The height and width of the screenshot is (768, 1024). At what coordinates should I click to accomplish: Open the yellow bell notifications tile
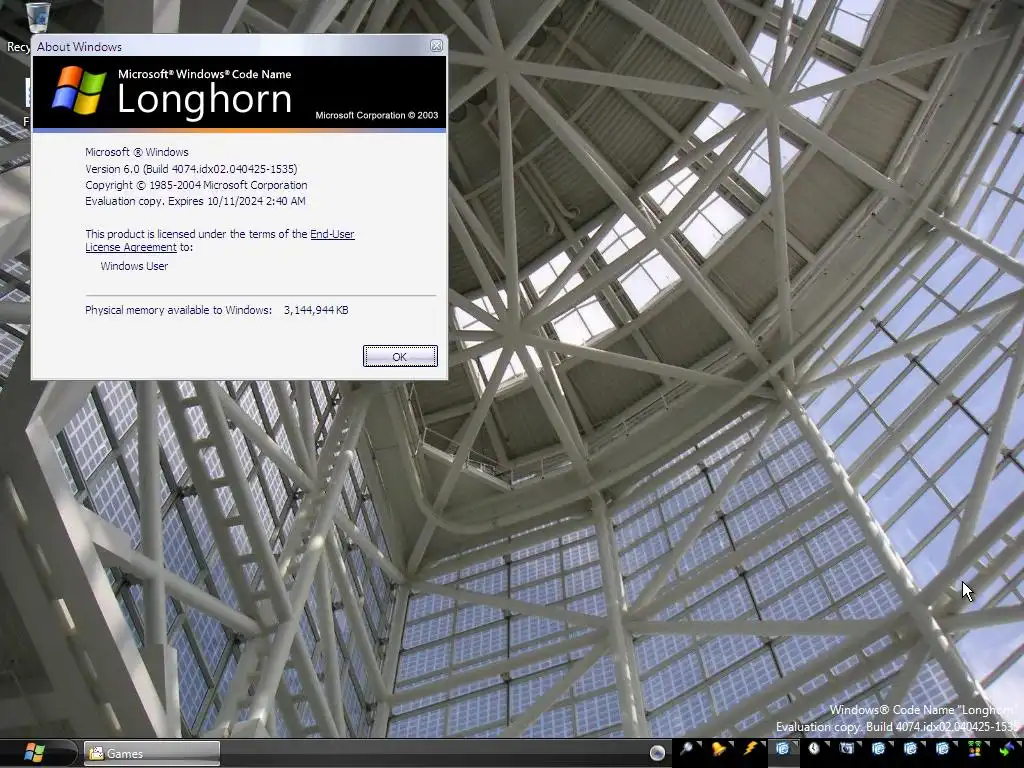click(718, 749)
